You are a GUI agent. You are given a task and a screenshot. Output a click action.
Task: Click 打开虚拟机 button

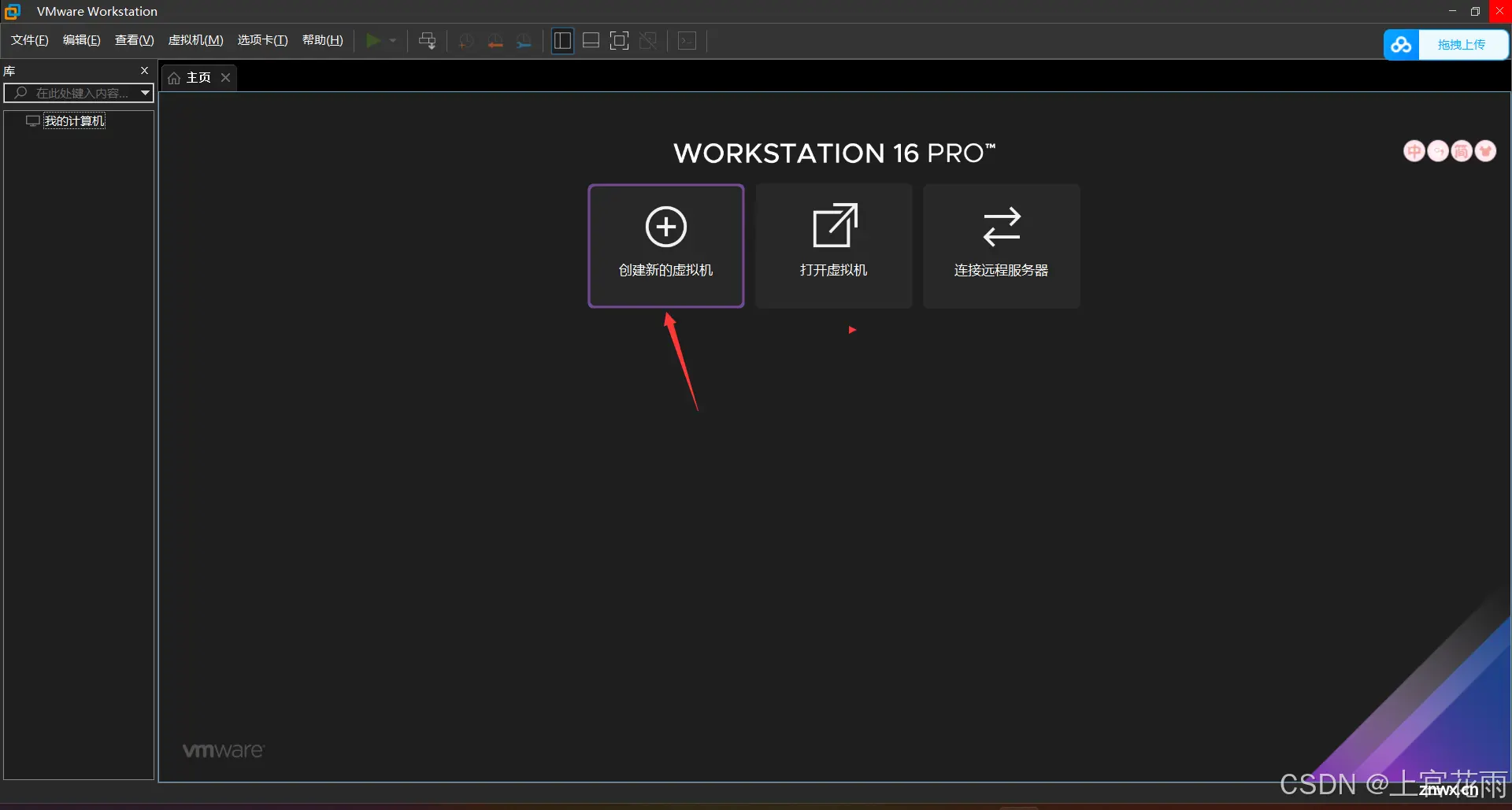[833, 246]
